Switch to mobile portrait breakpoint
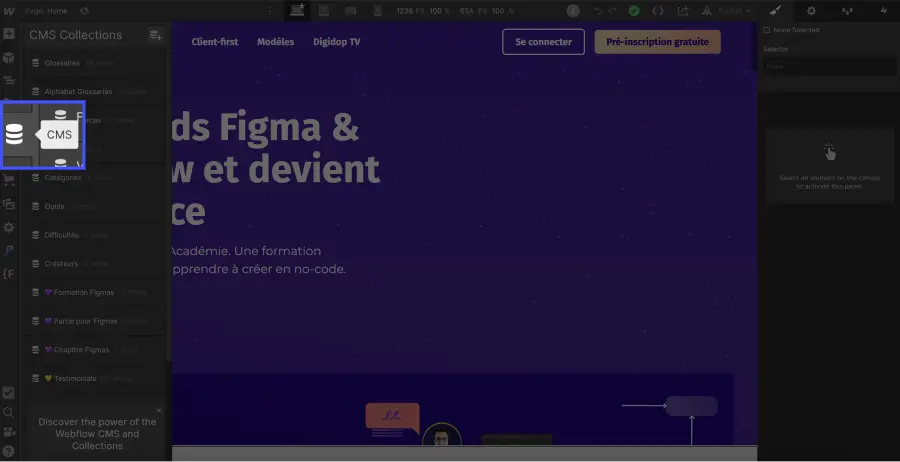Image resolution: width=900 pixels, height=462 pixels. pos(378,10)
